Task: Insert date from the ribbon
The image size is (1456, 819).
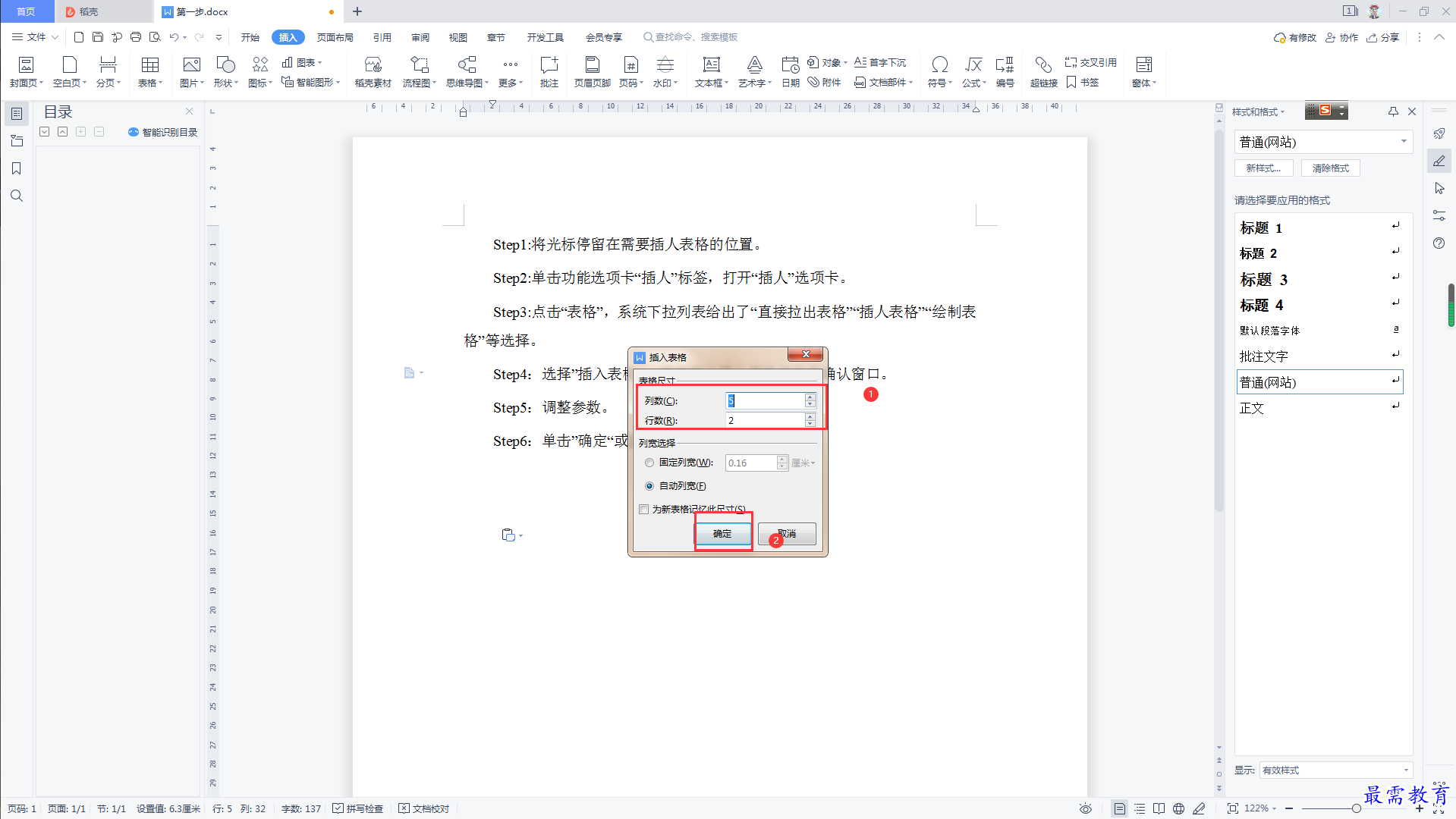Action: tap(791, 72)
